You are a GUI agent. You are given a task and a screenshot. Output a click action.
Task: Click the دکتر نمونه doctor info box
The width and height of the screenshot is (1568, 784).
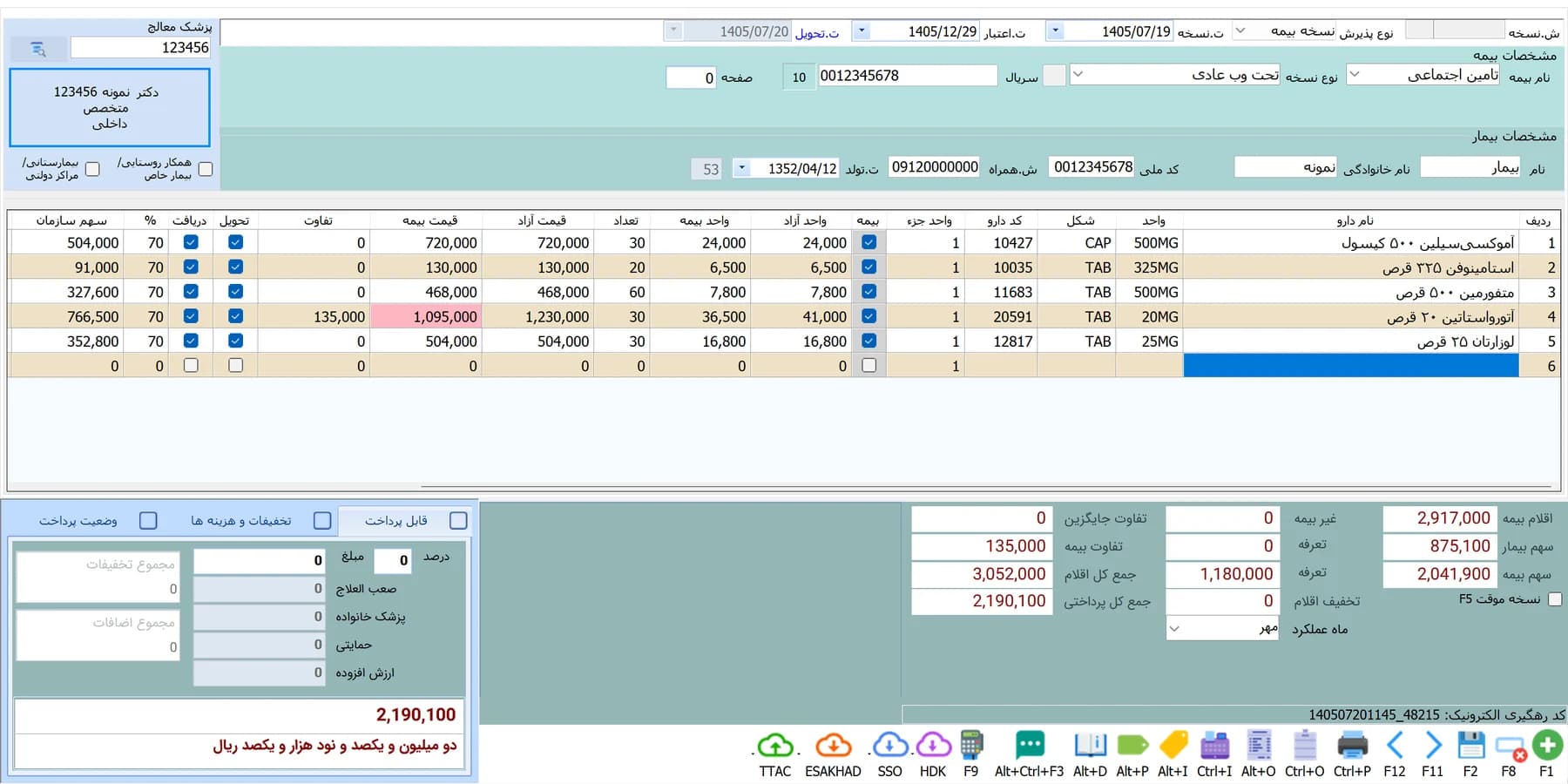pyautogui.click(x=110, y=108)
